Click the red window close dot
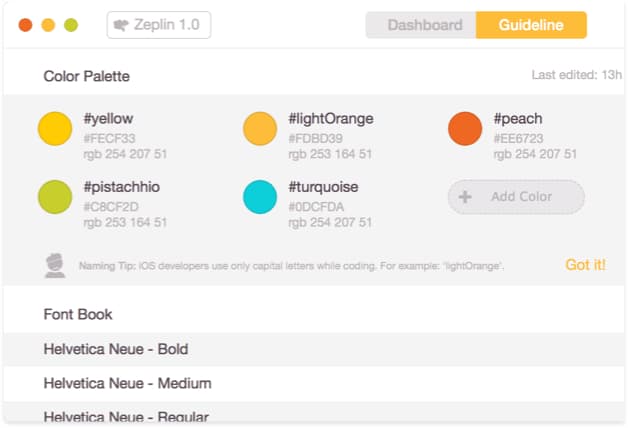Image resolution: width=628 pixels, height=428 pixels. [x=25, y=25]
